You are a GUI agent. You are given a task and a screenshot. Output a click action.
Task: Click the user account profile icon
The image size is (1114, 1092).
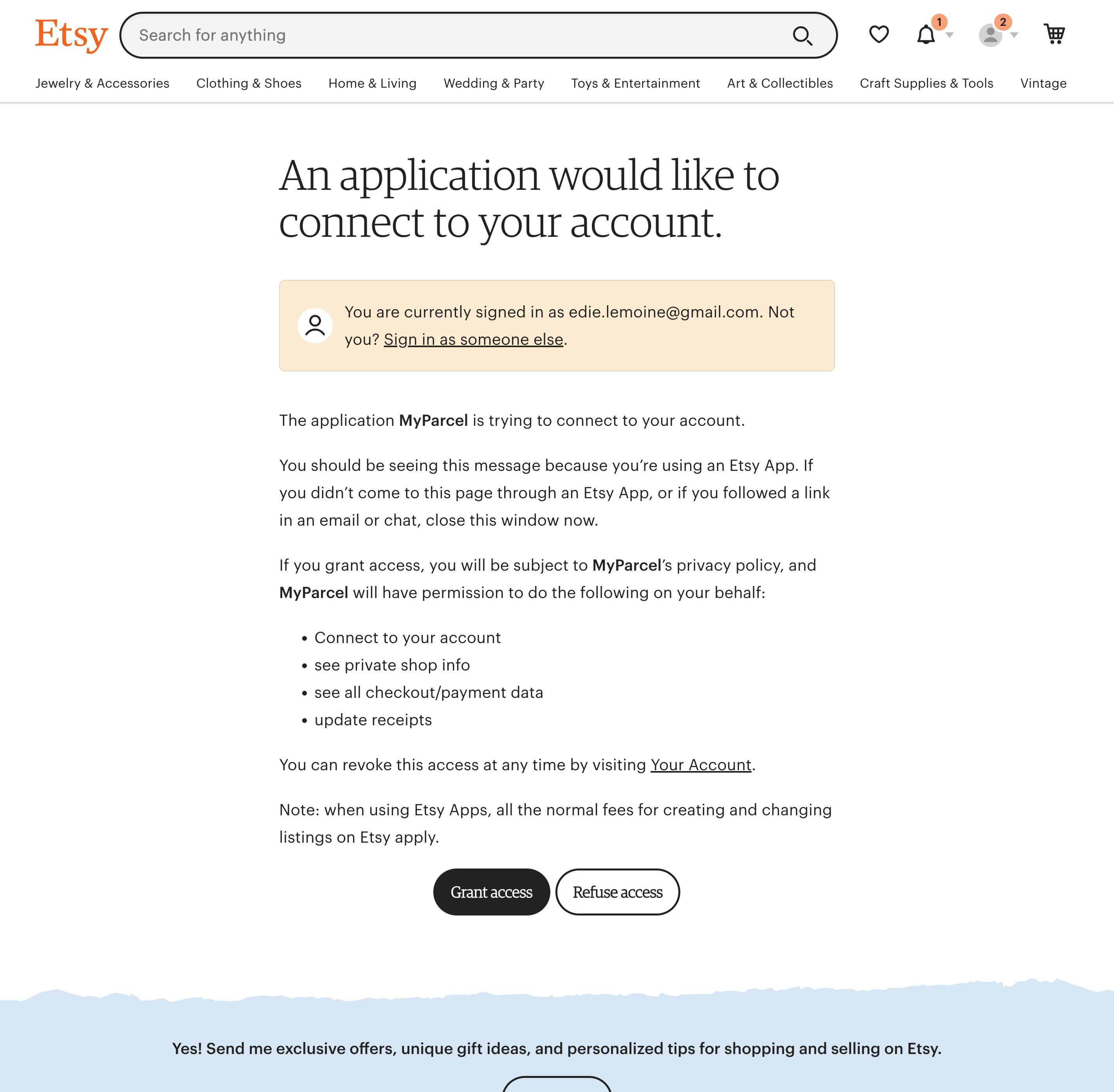991,35
